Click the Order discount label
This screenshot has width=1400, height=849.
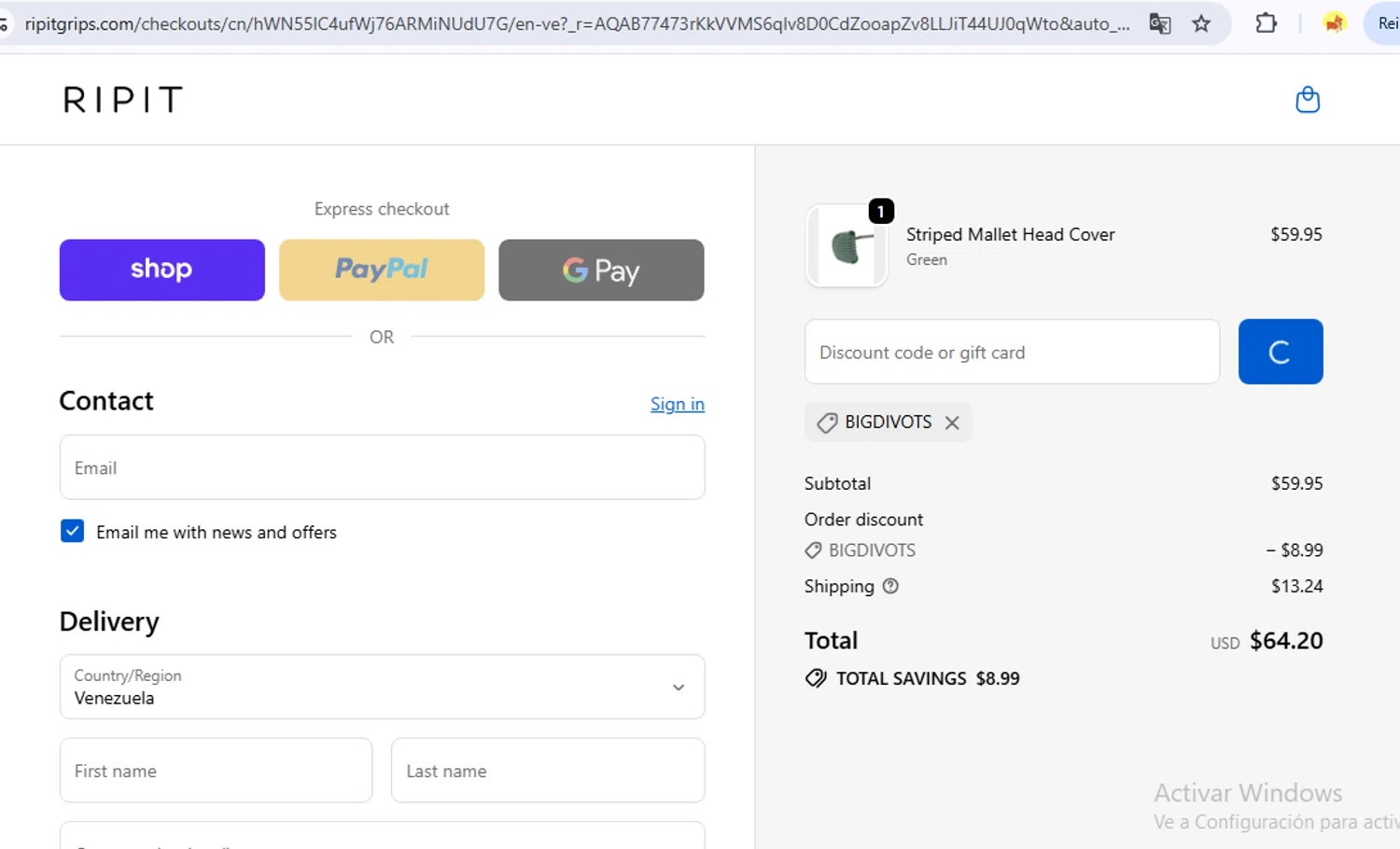click(x=863, y=519)
